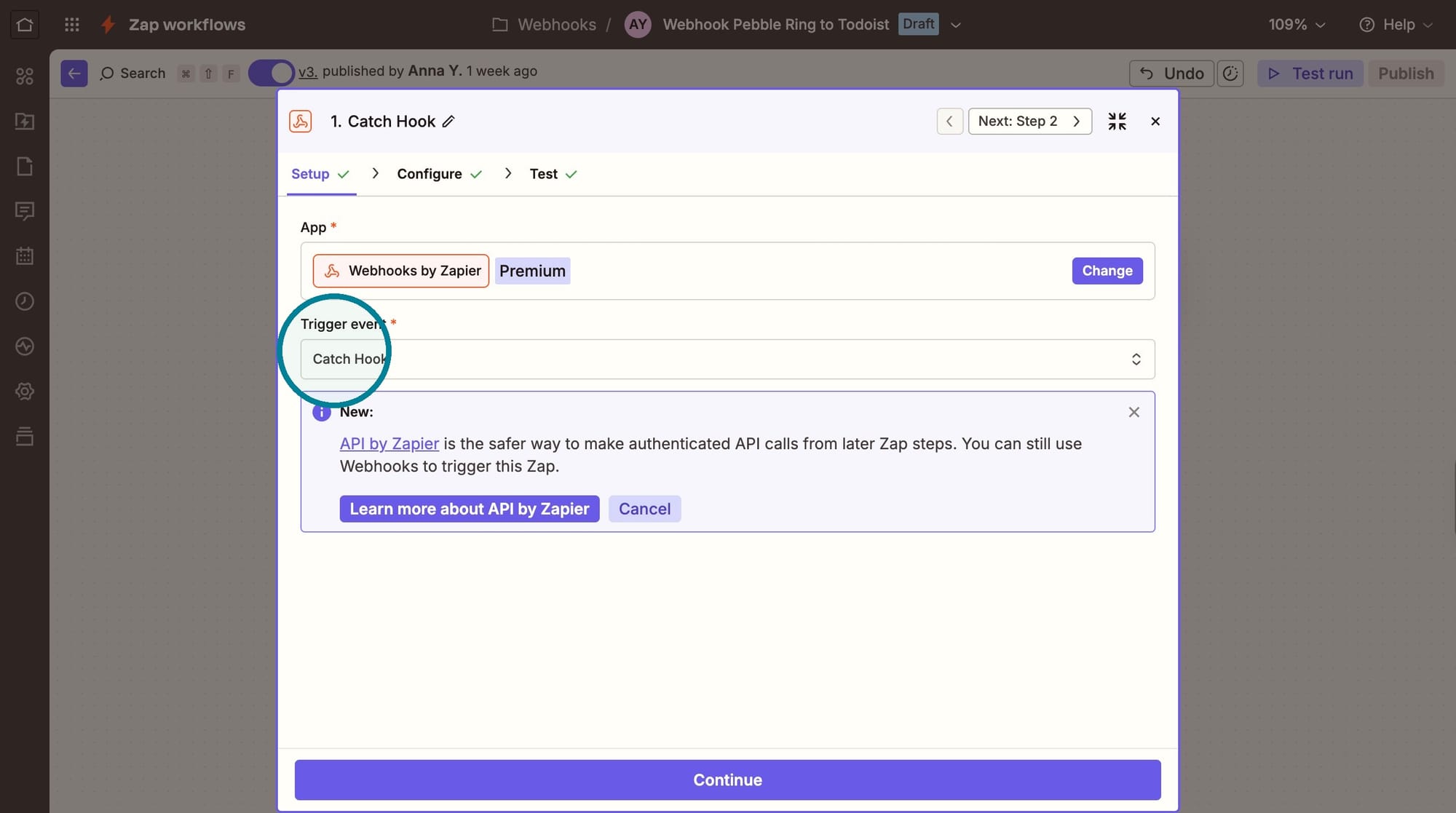The image size is (1456, 813).
Task: Start a Test run
Action: click(1310, 74)
